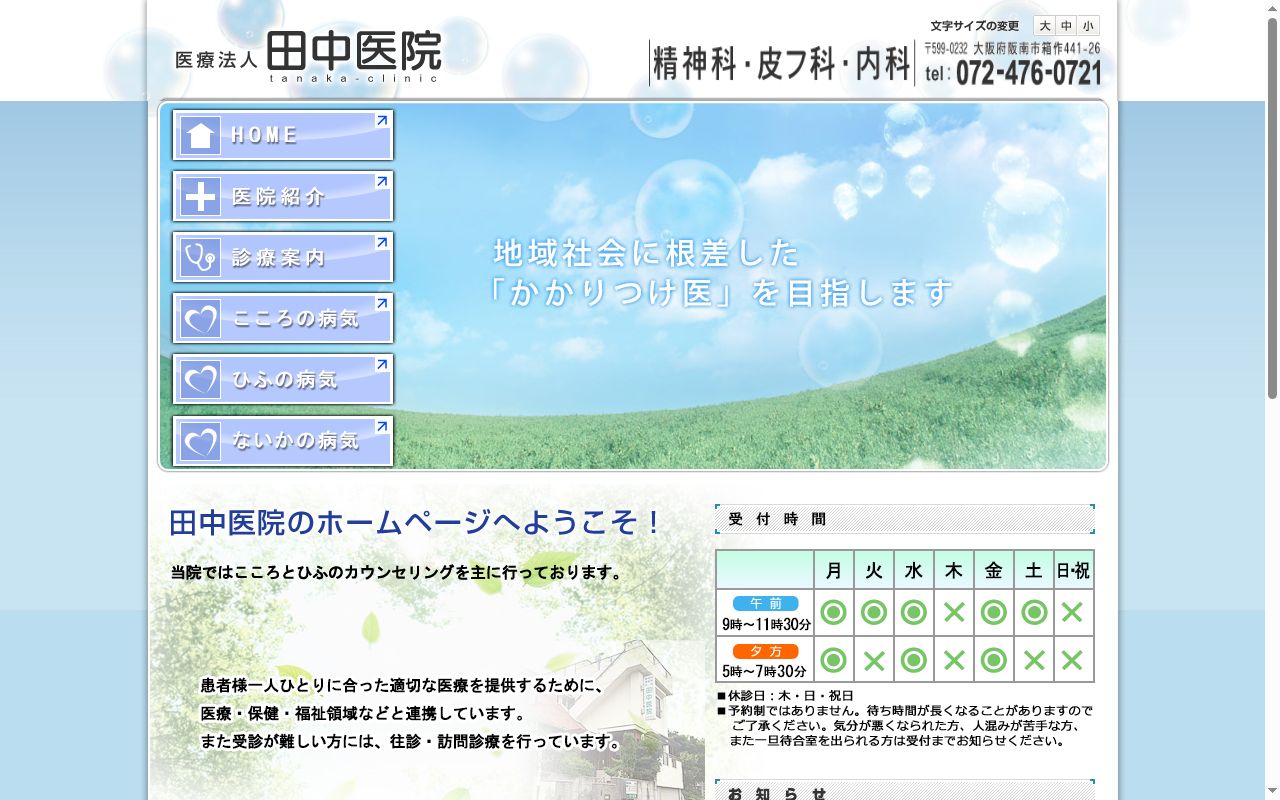Click the 夕方 label in timetable
Image resolution: width=1280 pixels, height=800 pixels.
tap(766, 651)
